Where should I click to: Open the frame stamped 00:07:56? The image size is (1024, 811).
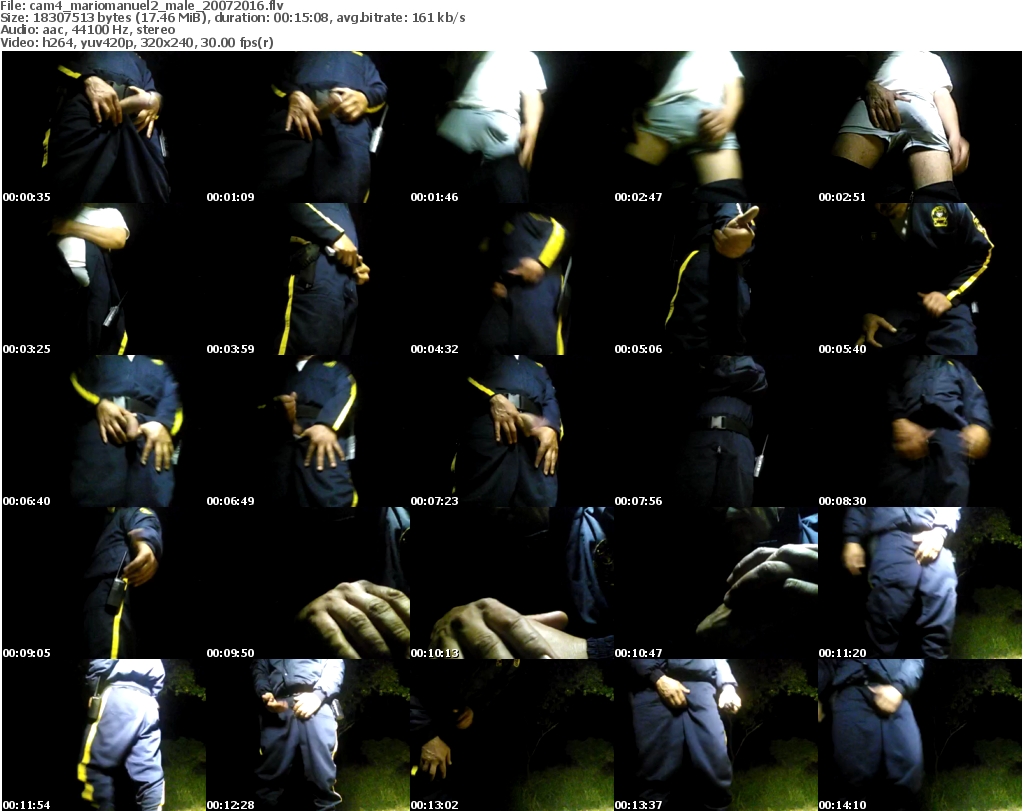pos(715,432)
